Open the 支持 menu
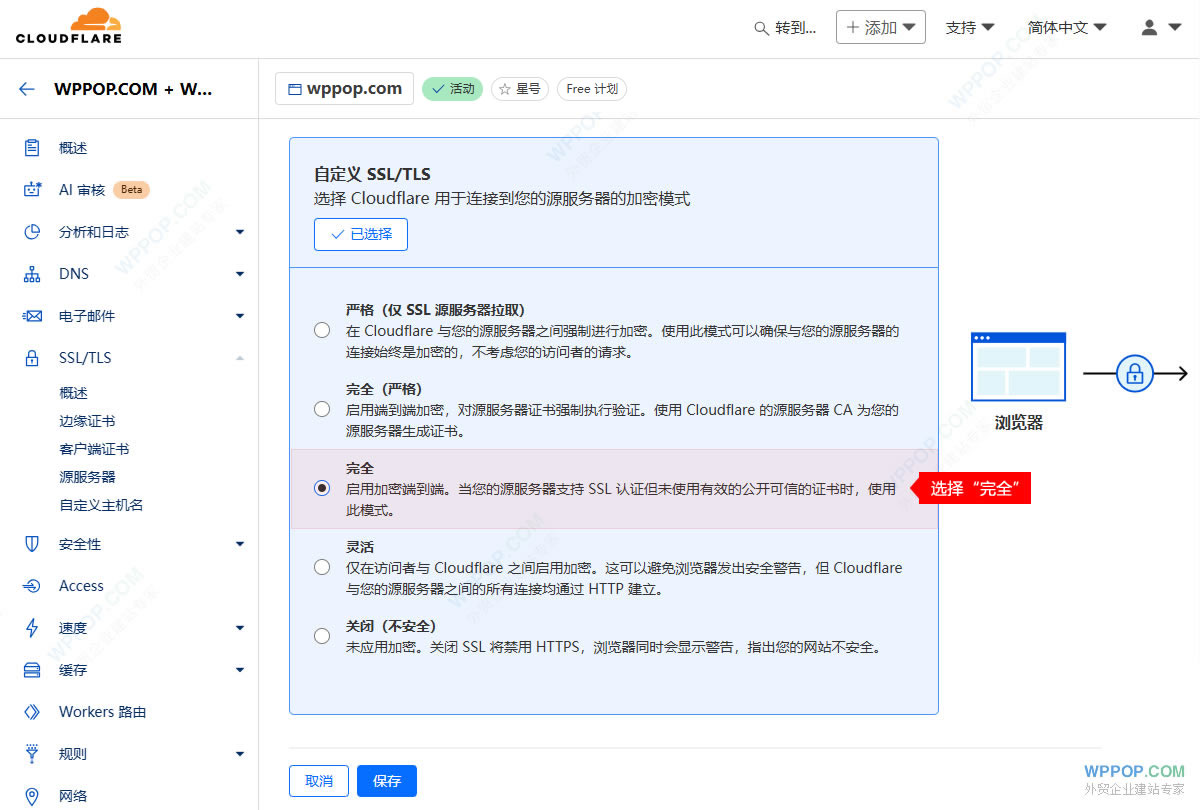This screenshot has width=1200, height=810. [x=969, y=27]
